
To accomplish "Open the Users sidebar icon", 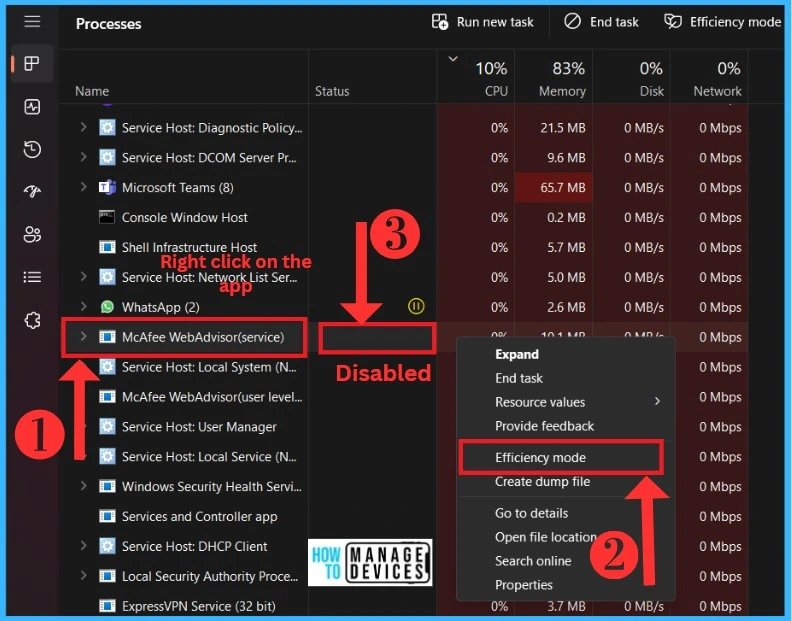I will point(32,234).
